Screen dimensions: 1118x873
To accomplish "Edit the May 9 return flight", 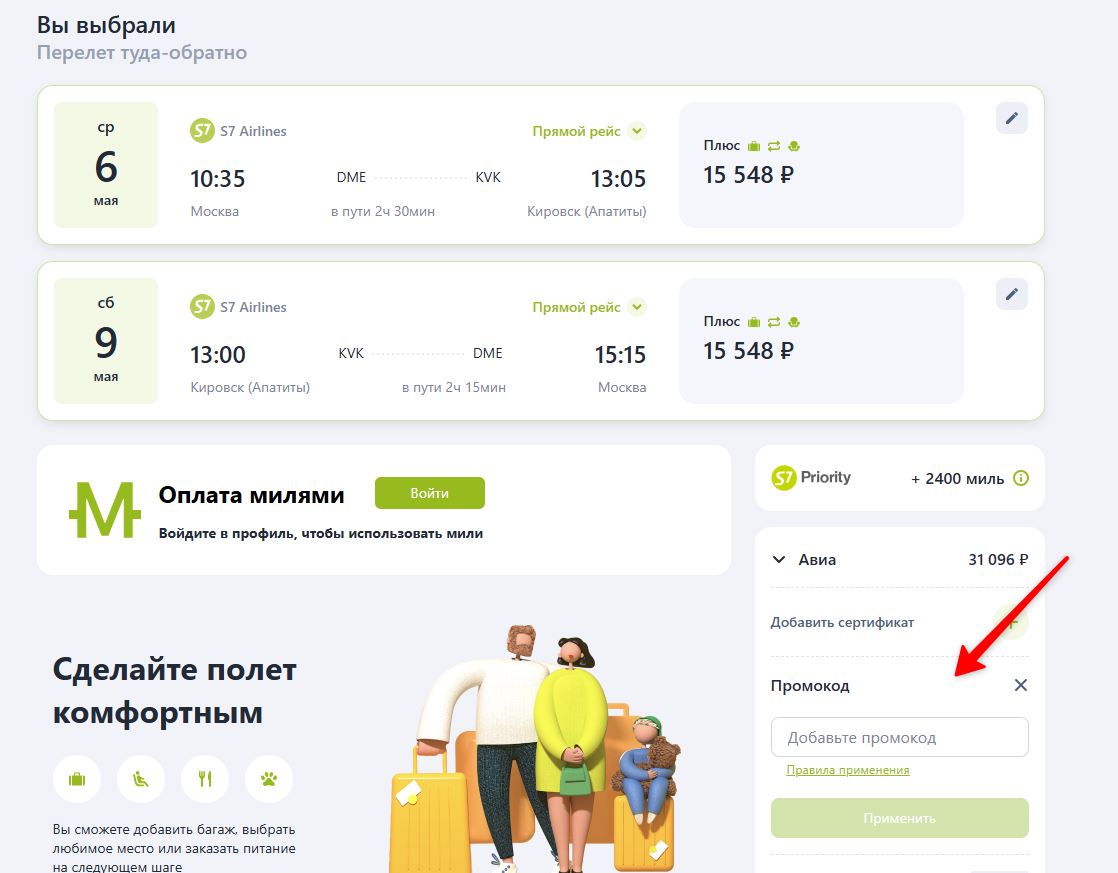I will tap(1011, 294).
